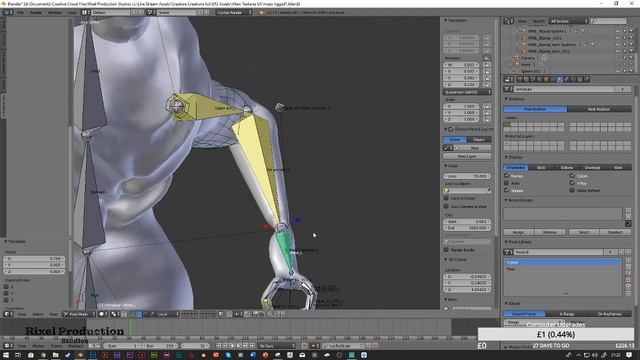Select the Wave pose in Pose Library

[x=562, y=262]
